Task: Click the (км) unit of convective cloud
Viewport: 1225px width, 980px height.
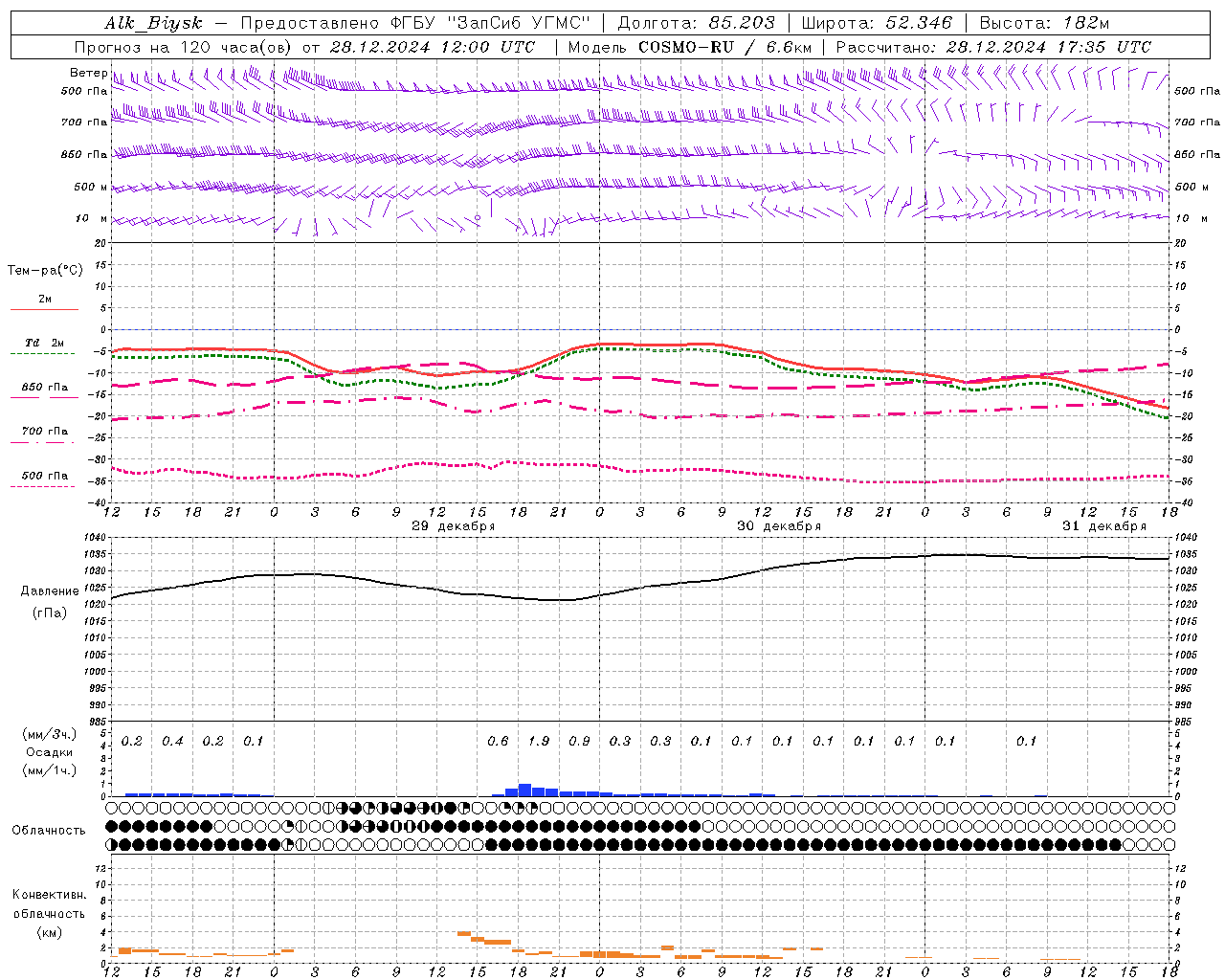Action: 49,932
